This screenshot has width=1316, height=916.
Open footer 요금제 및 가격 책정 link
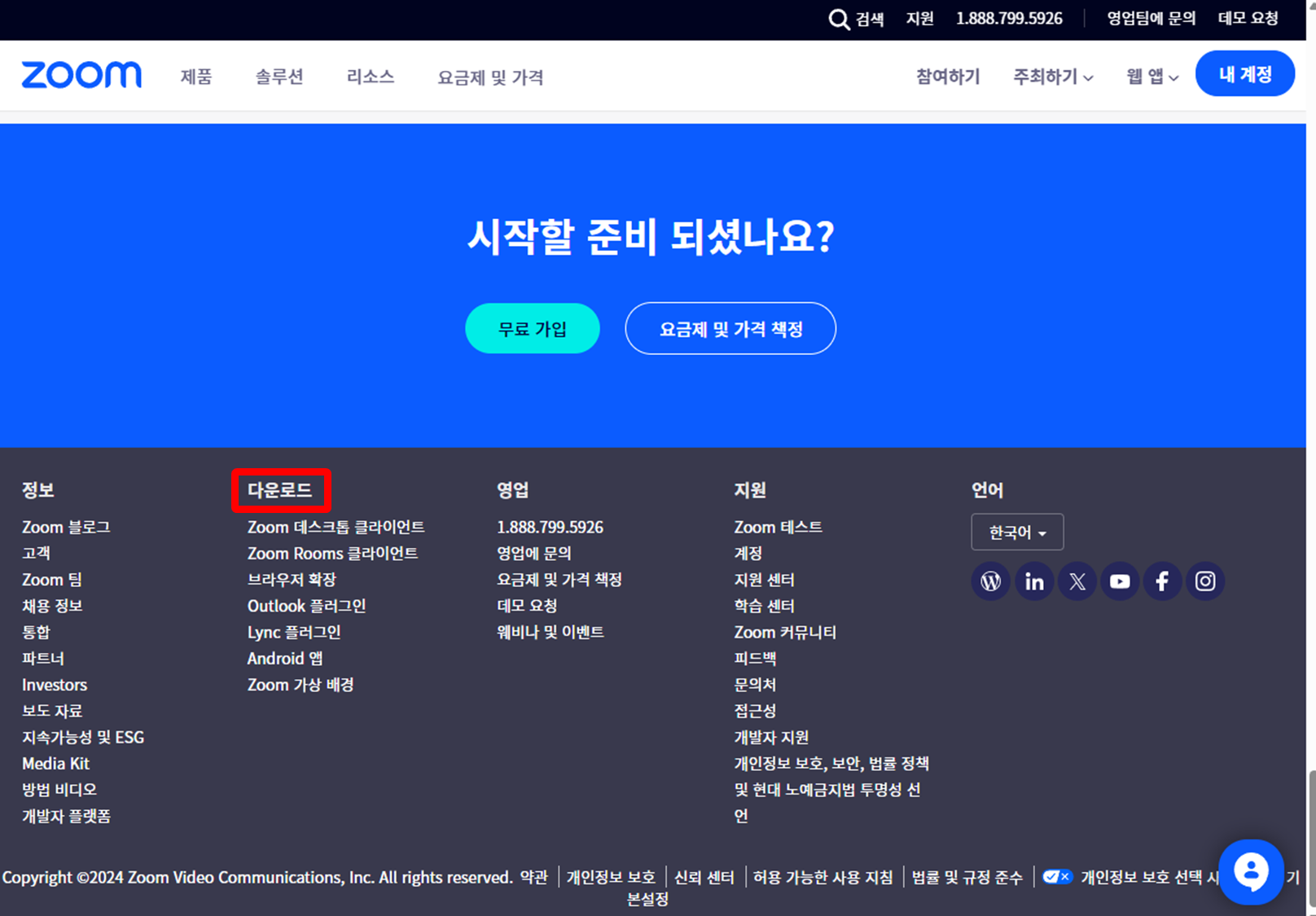coord(559,580)
